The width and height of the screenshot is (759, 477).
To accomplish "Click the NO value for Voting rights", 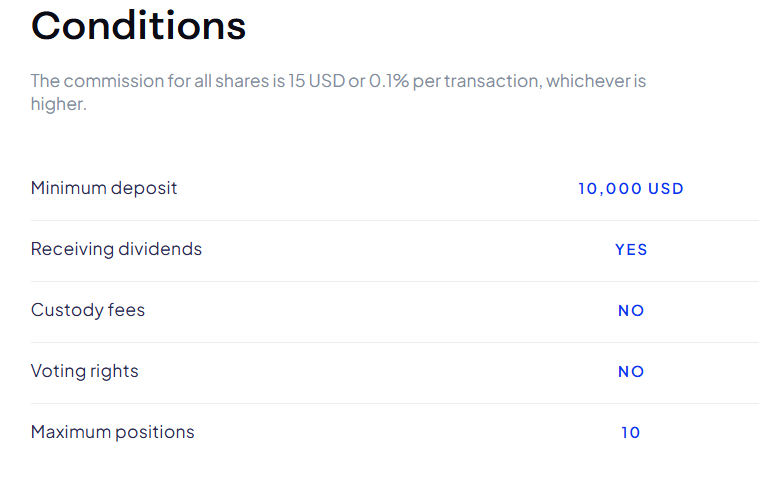I will click(631, 372).
